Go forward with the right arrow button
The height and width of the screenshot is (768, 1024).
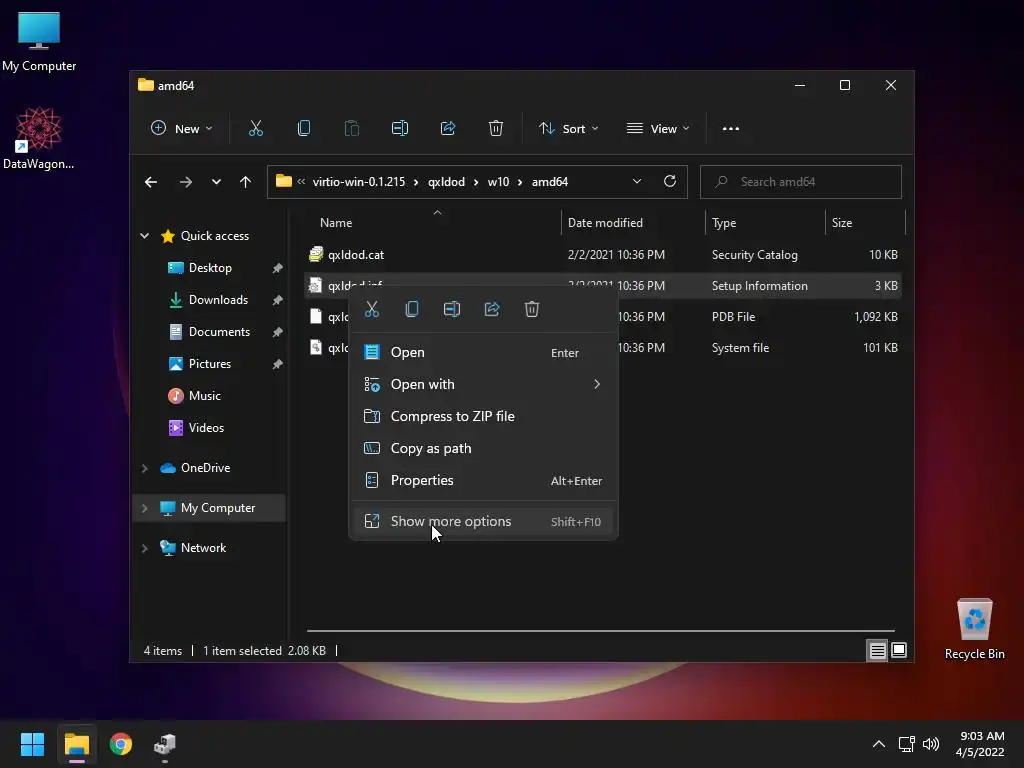coord(186,182)
